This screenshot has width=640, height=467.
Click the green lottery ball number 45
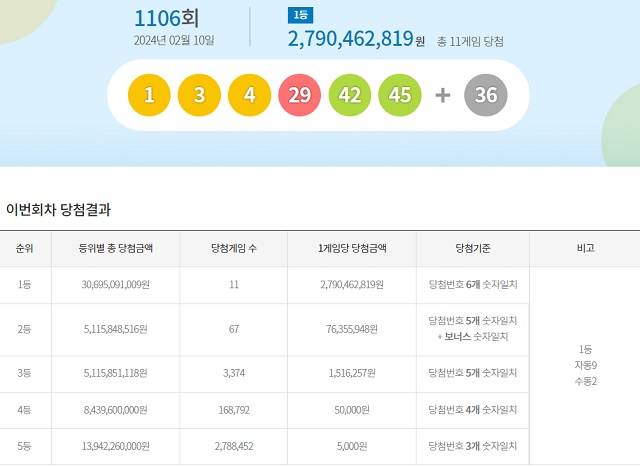click(x=400, y=95)
